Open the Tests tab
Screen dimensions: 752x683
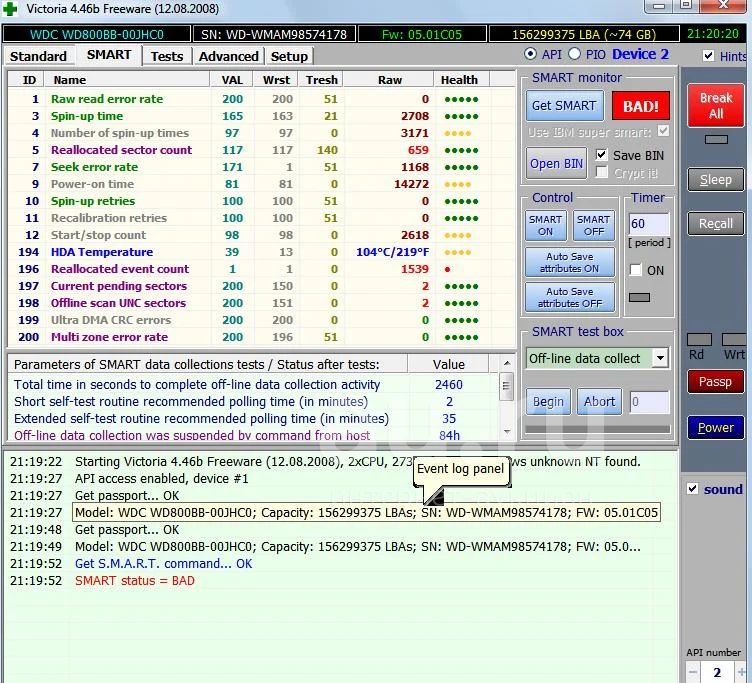click(x=167, y=57)
